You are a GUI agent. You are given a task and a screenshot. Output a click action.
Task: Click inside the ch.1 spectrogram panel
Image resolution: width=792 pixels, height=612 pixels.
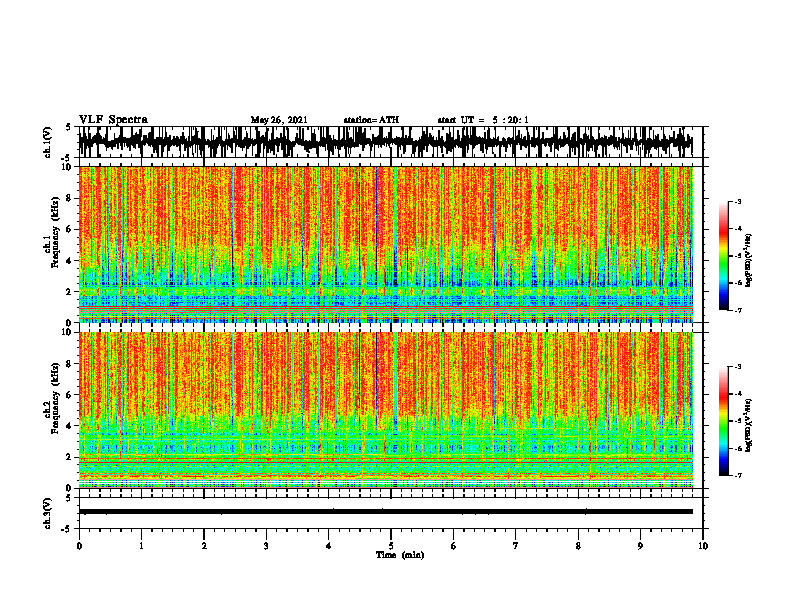(385, 244)
